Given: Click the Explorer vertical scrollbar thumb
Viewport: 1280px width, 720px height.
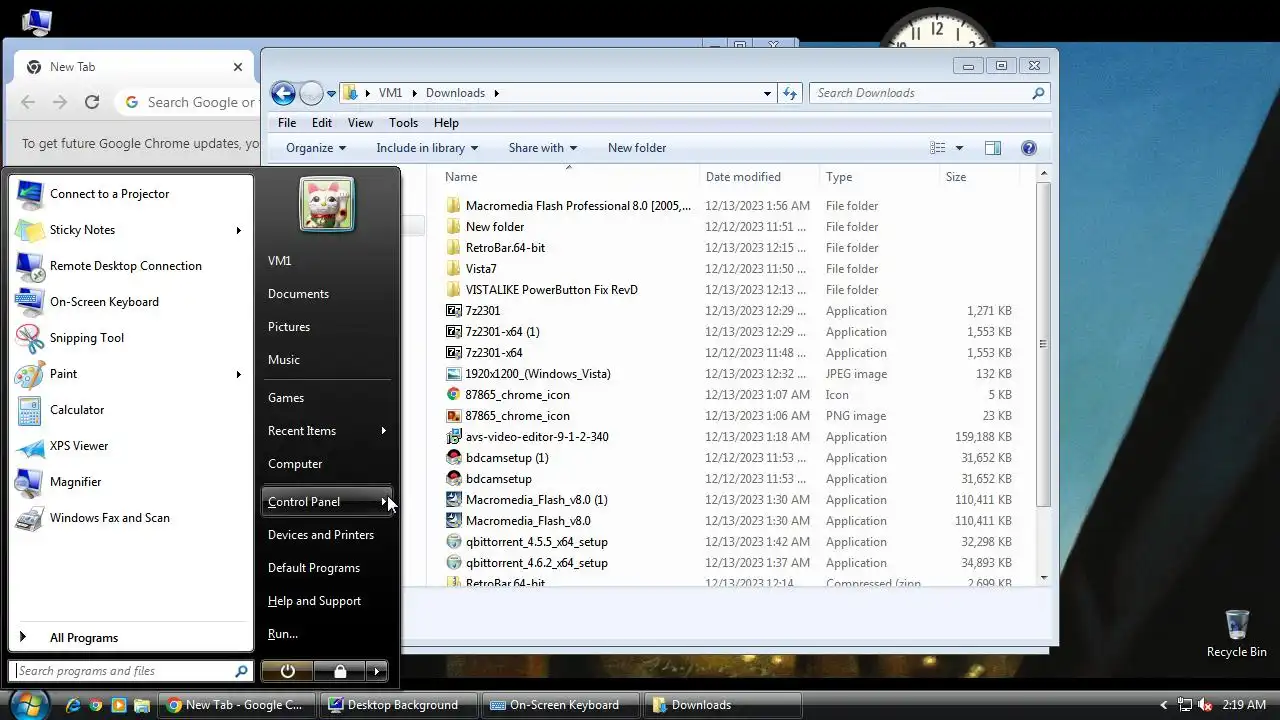Looking at the screenshot, I should (1044, 345).
